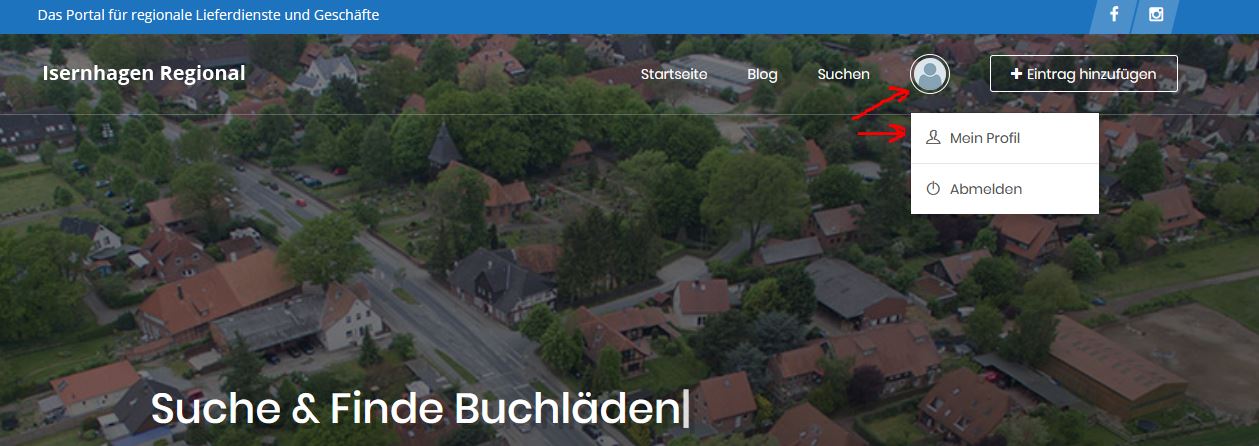The width and height of the screenshot is (1259, 446).
Task: Click the round user avatar icon
Action: pos(930,74)
